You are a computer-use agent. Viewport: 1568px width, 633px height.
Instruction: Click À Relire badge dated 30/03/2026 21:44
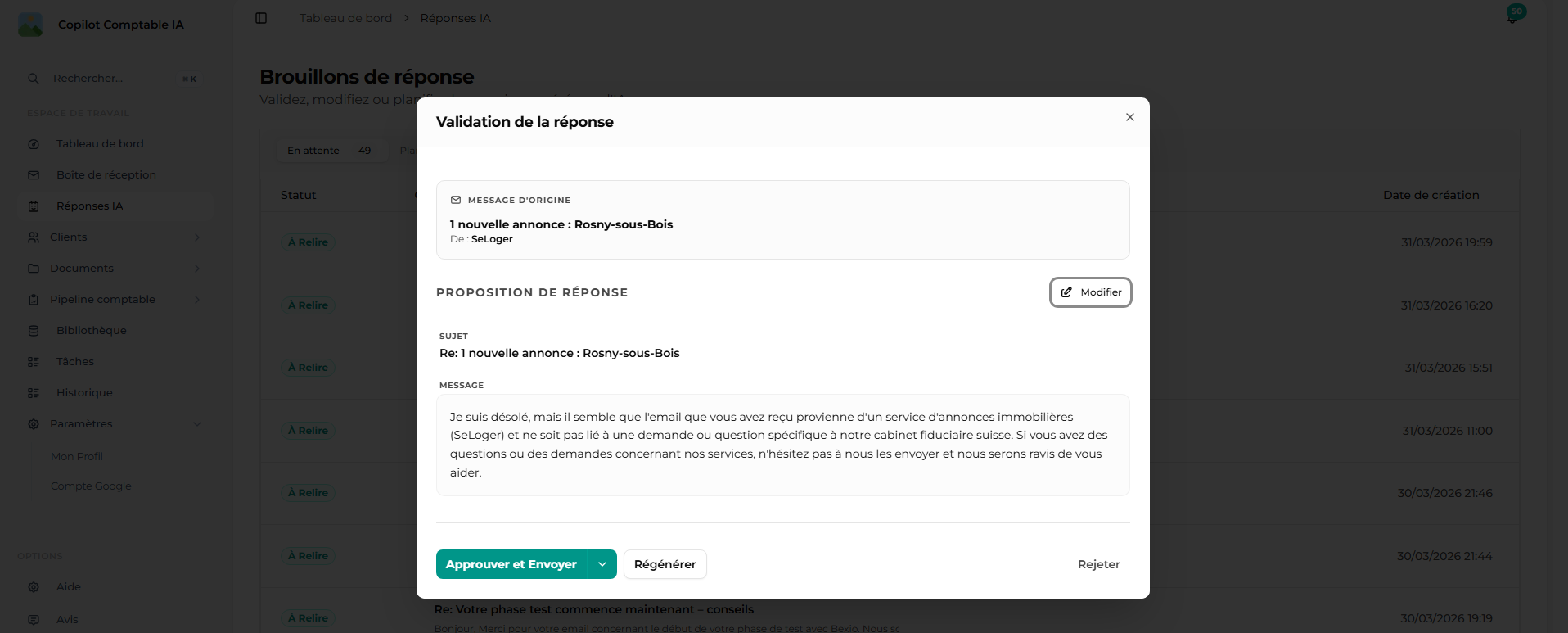point(309,556)
